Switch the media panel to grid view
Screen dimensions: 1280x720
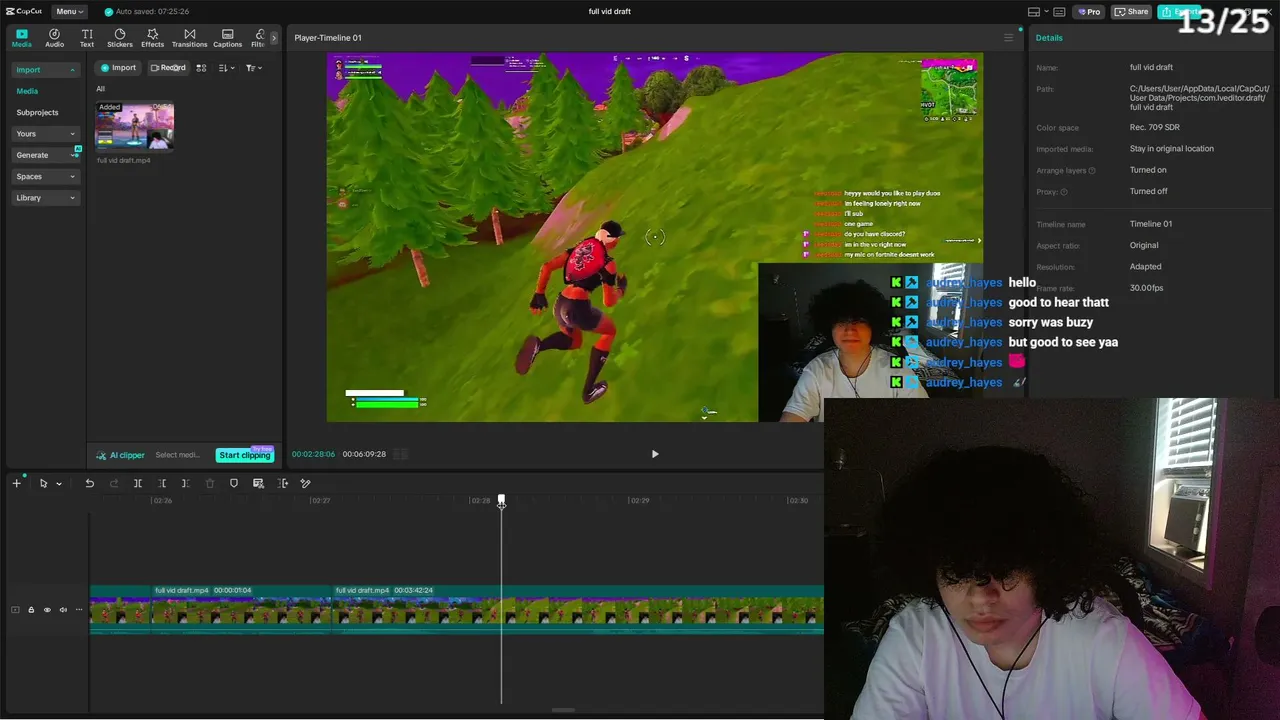(x=201, y=68)
